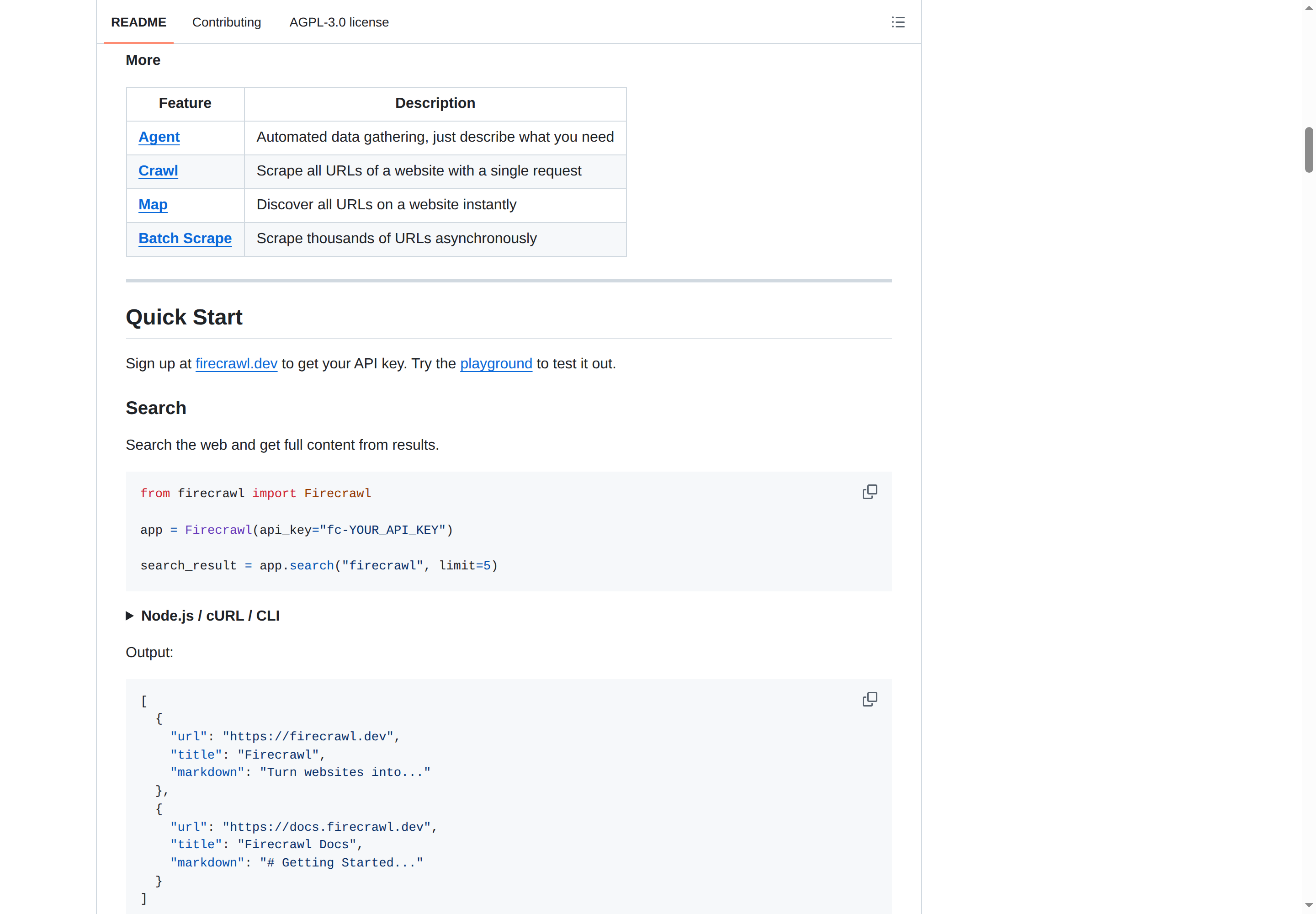Click 'Discover all URLs on a website instantly' cell
1316x914 pixels.
click(435, 205)
